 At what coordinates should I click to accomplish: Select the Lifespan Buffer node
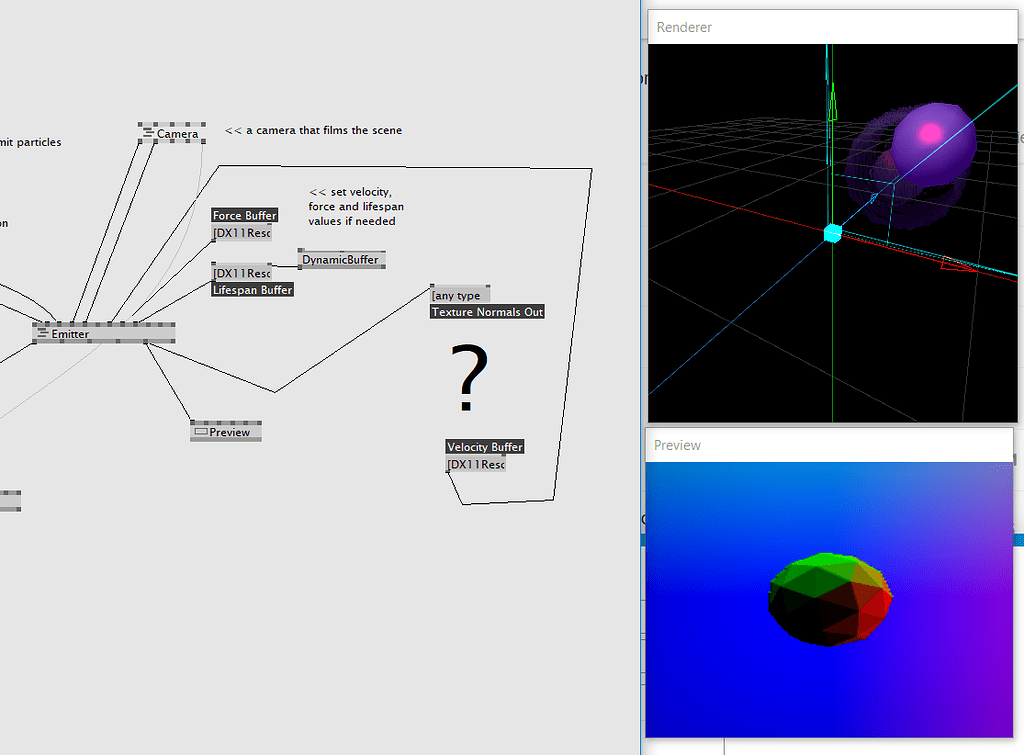coord(252,289)
